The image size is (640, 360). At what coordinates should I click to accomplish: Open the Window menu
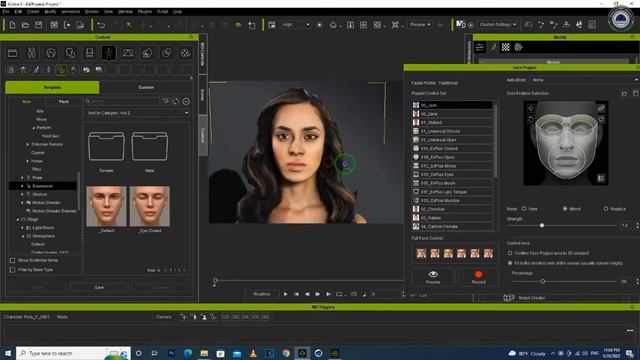125,12
